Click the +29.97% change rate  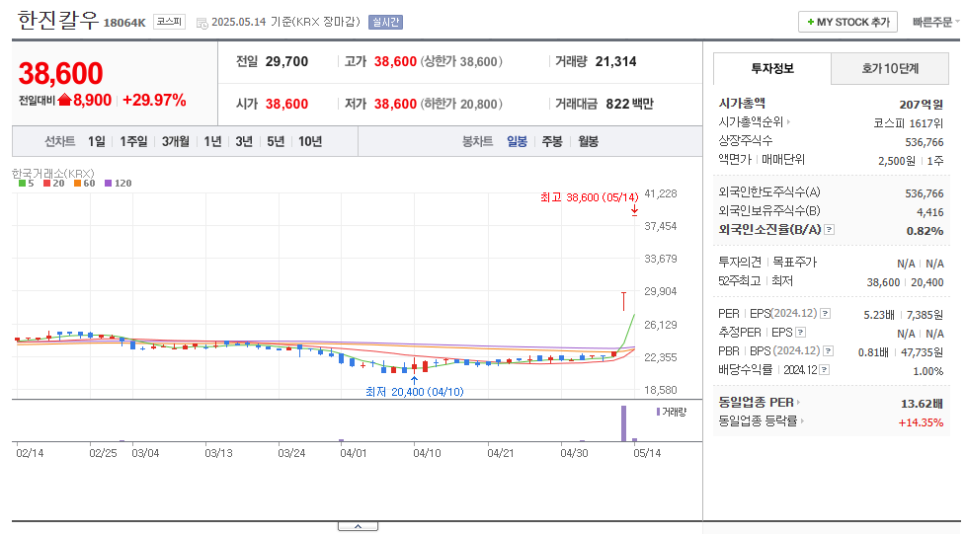point(154,100)
